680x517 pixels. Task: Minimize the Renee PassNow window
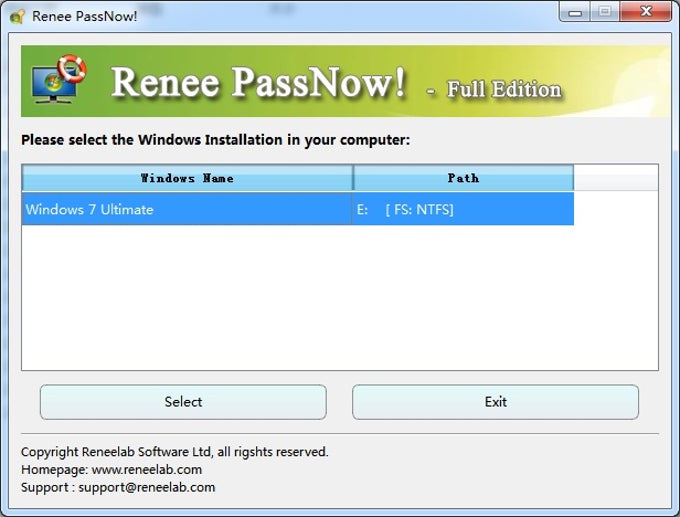[x=575, y=12]
